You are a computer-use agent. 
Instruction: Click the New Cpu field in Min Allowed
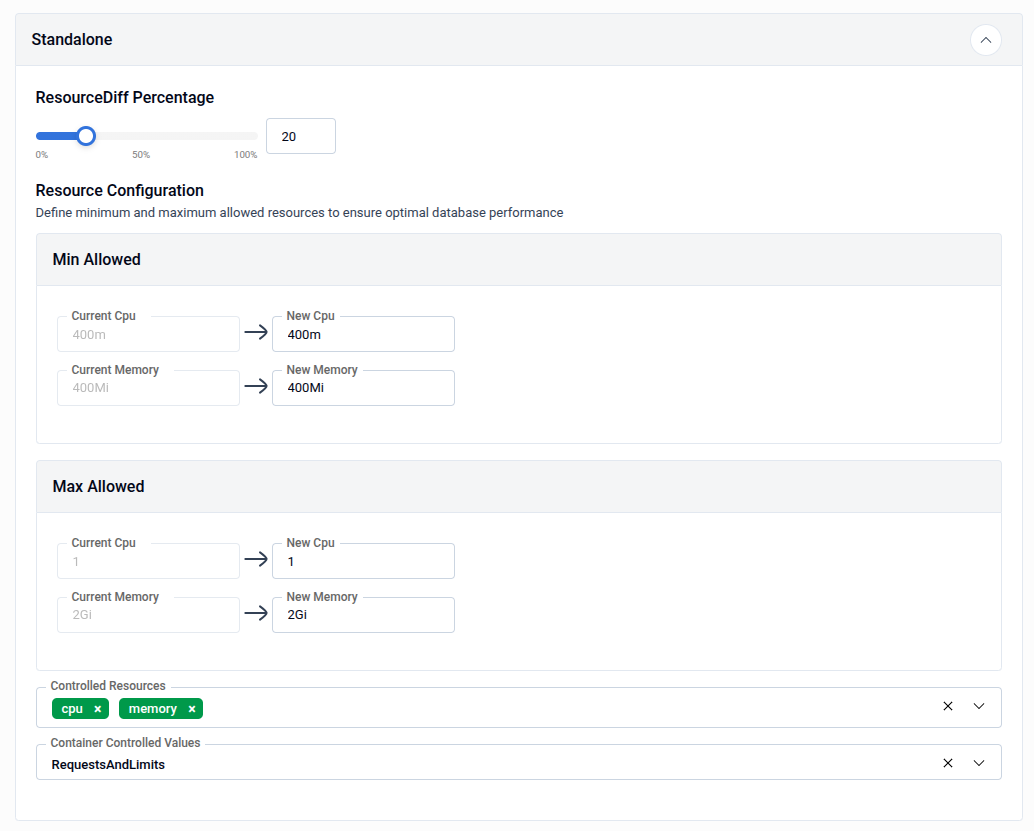tap(363, 333)
